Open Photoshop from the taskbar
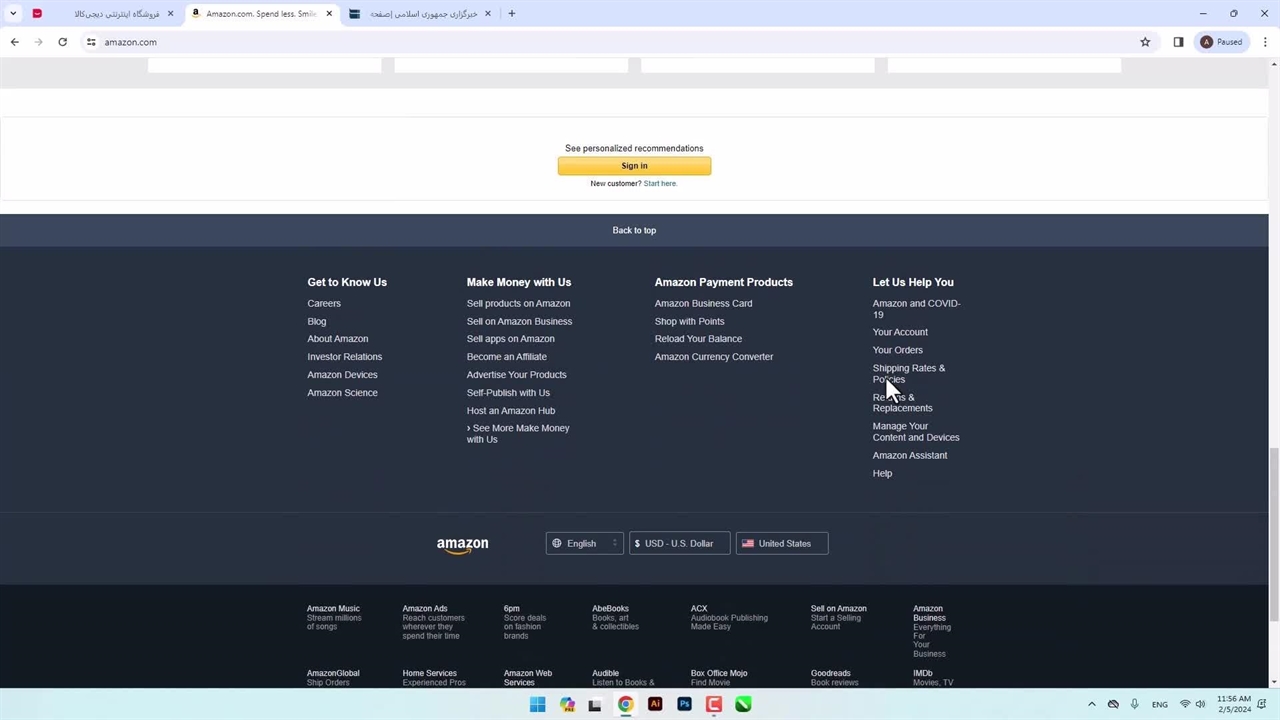 pyautogui.click(x=684, y=704)
